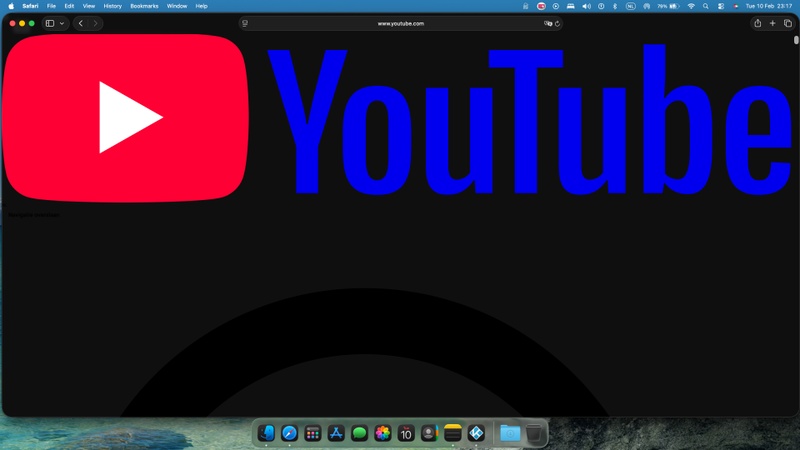
Task: Reload the page with the refresh icon
Action: click(557, 23)
